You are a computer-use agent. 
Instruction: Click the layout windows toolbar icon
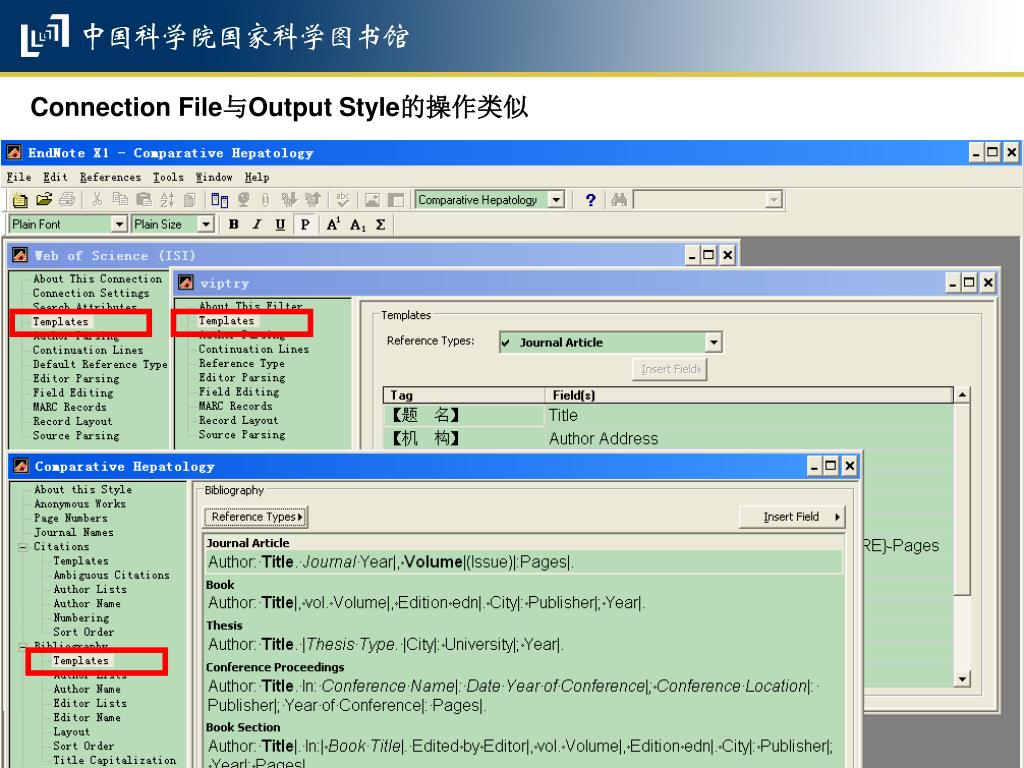tap(220, 199)
